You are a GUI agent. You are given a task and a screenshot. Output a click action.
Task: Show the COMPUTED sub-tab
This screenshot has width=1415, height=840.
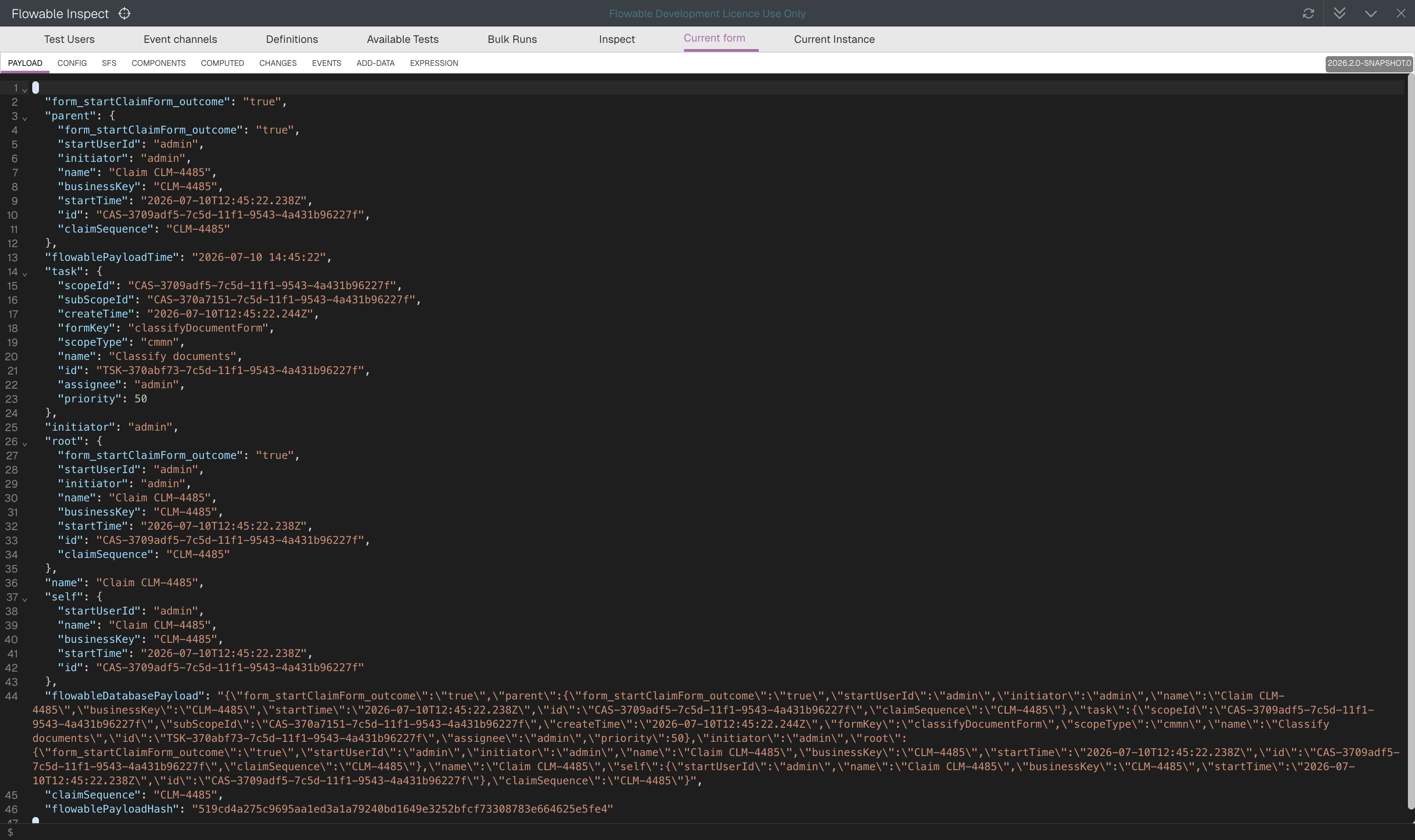tap(222, 63)
